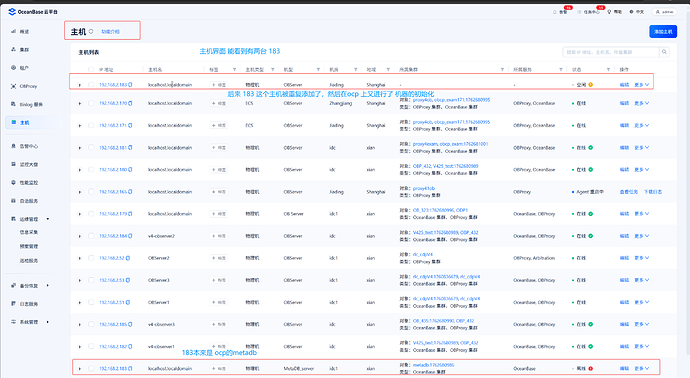Copy IP 192.168.2.165 via copy icon
This screenshot has height=378, width=690.
point(130,192)
